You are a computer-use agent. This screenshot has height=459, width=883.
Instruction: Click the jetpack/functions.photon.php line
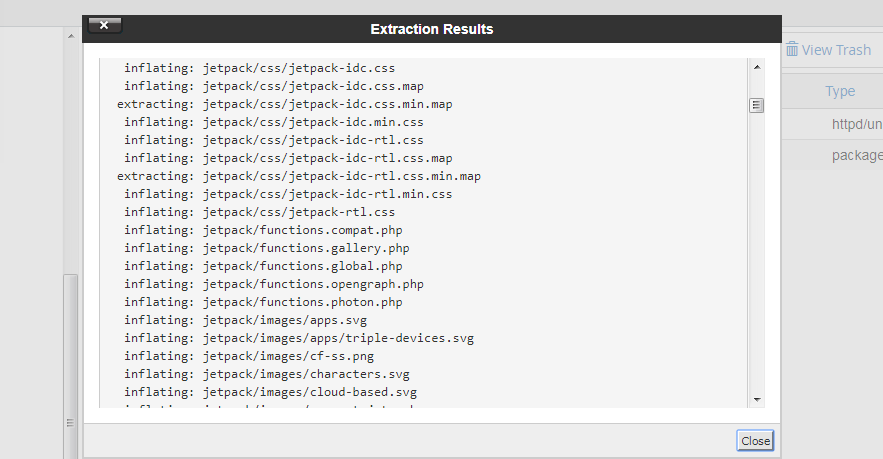point(302,302)
